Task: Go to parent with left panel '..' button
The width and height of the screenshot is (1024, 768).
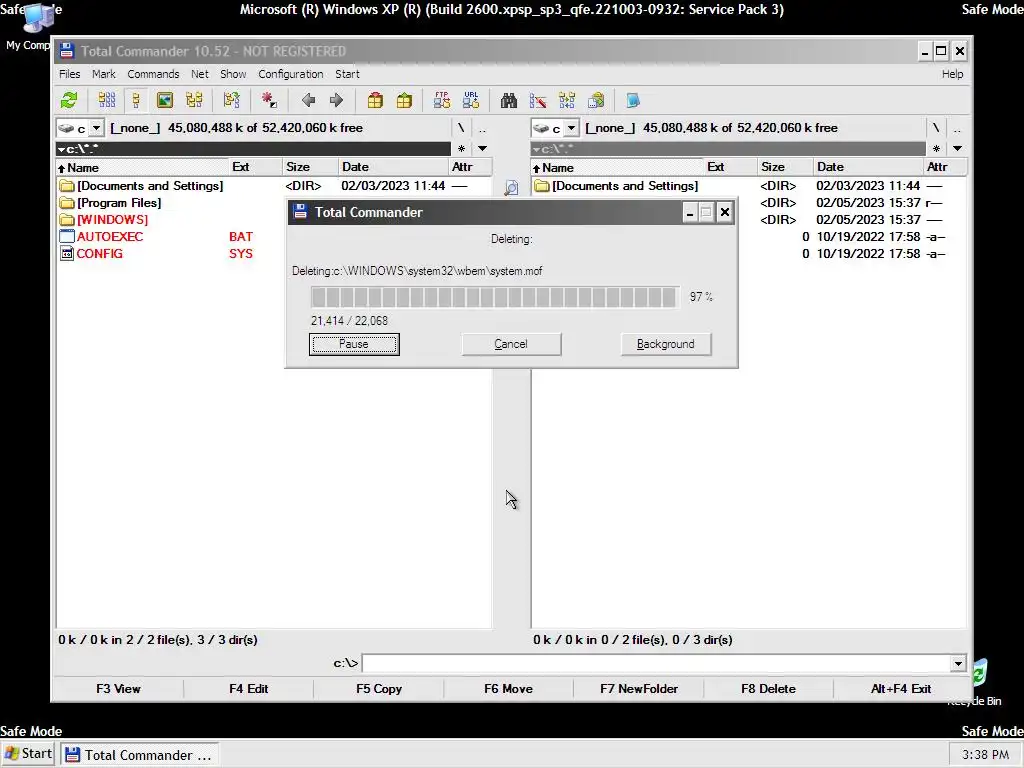Action: coord(482,128)
